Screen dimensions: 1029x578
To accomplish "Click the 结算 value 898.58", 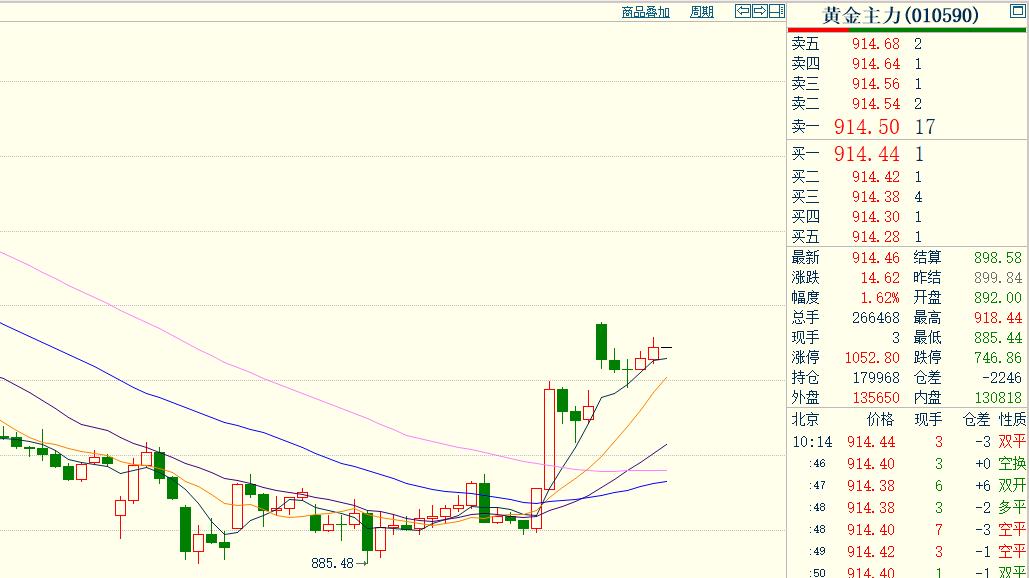I will (998, 258).
